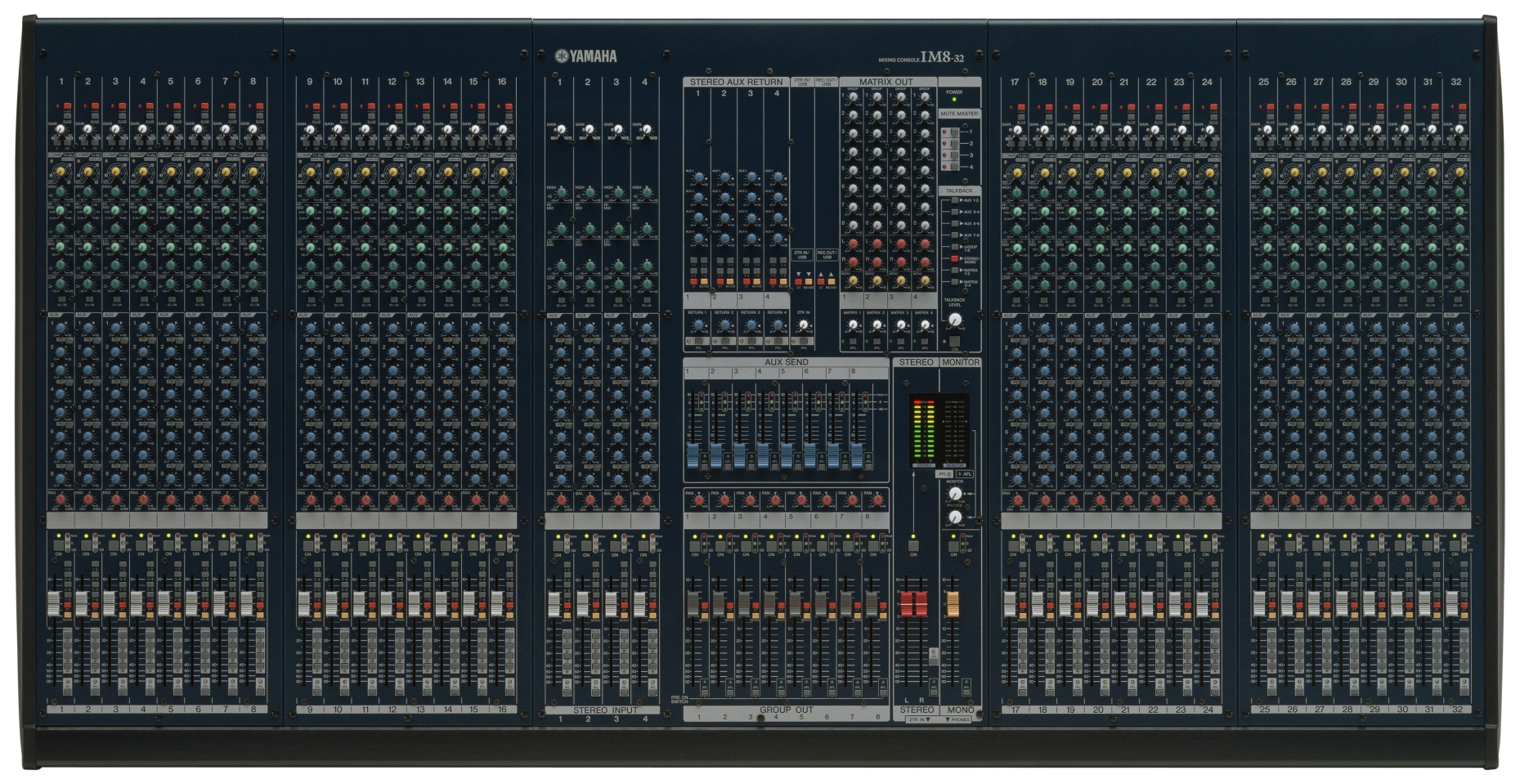This screenshot has height=784, width=1520.
Task: Grab channel 2 fader
Action: pos(81,603)
